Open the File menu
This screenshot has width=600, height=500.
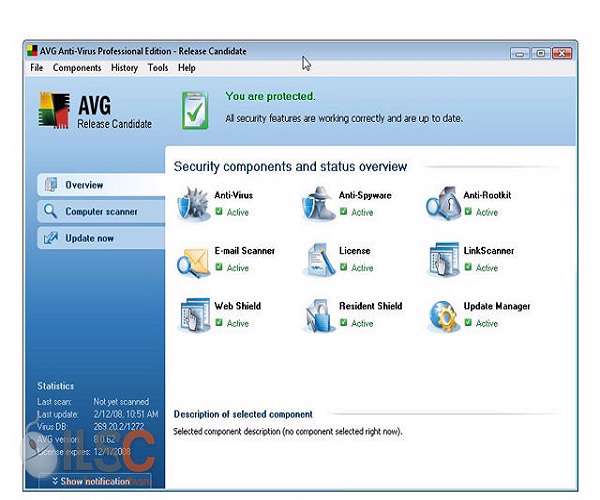pos(36,68)
